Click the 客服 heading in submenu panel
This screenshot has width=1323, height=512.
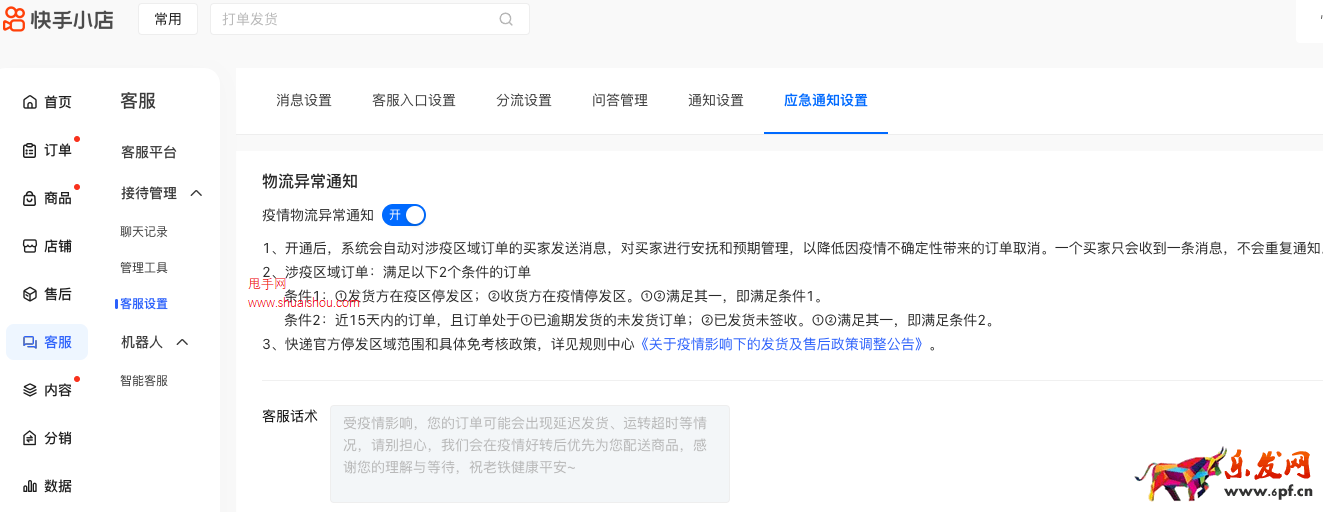138,101
